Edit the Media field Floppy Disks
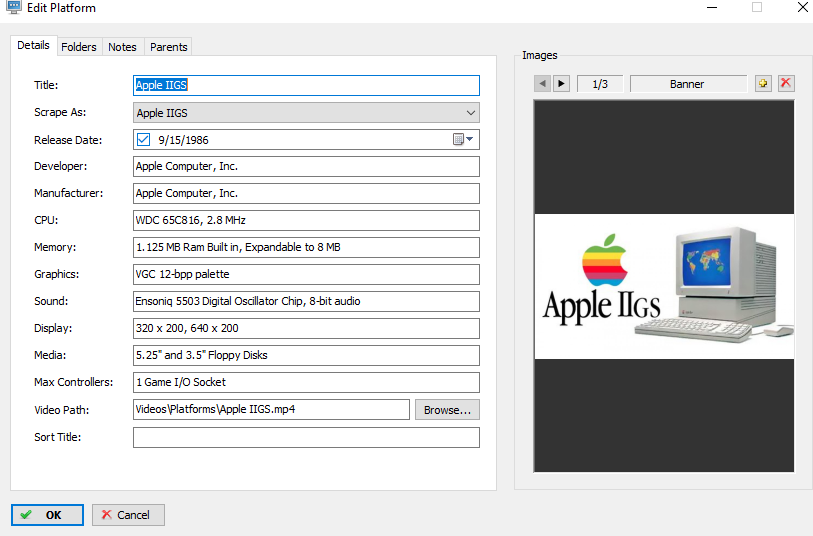This screenshot has height=536, width=813. pyautogui.click(x=306, y=355)
